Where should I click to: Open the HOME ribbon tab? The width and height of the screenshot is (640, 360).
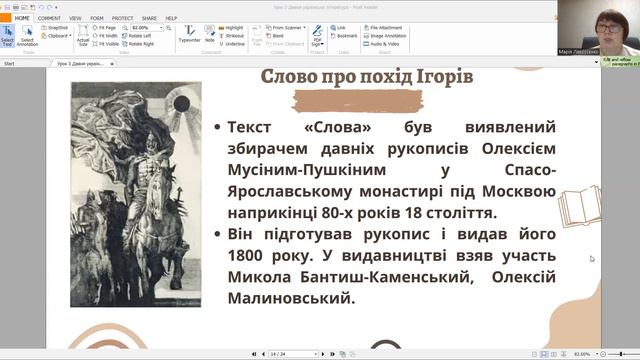[22, 18]
